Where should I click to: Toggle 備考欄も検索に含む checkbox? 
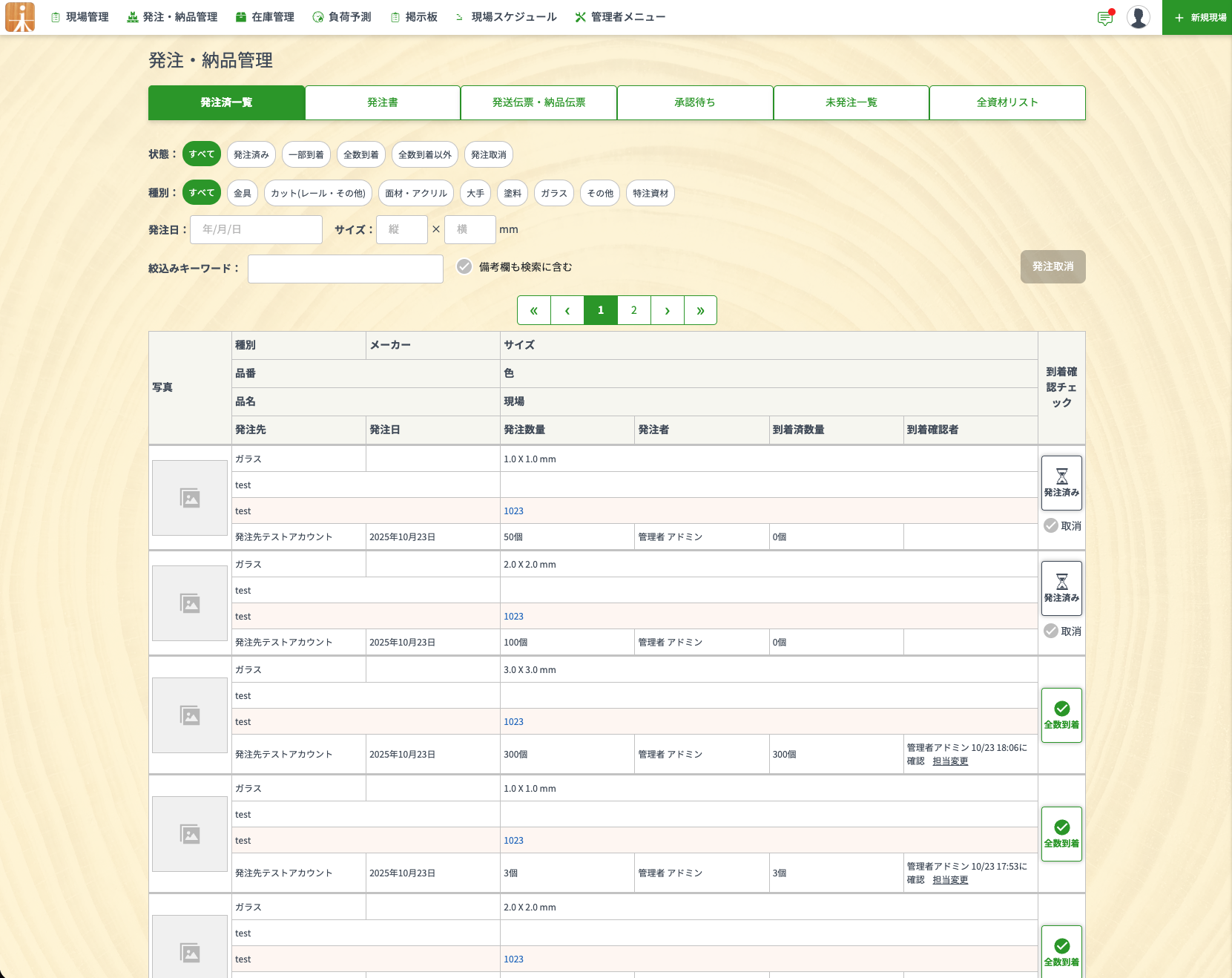click(x=464, y=266)
